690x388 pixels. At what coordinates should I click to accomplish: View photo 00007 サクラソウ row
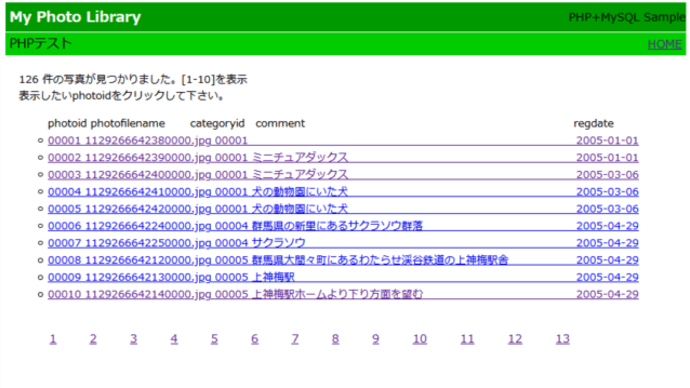tap(343, 243)
